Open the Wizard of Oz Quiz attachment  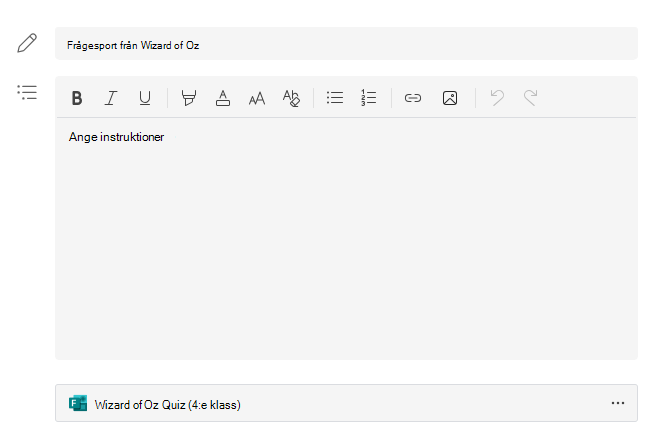(x=346, y=403)
